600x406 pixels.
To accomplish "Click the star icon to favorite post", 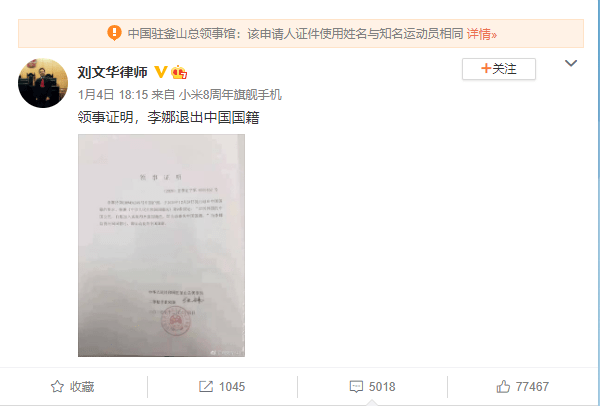I will [57, 386].
